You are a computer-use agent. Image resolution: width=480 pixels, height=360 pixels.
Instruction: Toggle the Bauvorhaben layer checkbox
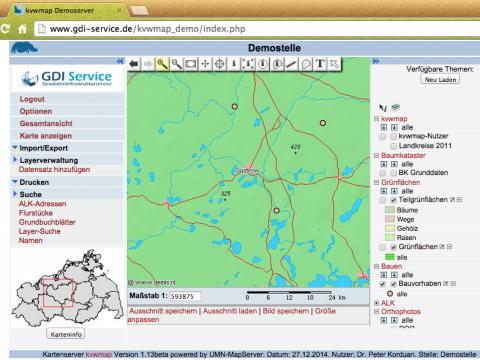(393, 284)
